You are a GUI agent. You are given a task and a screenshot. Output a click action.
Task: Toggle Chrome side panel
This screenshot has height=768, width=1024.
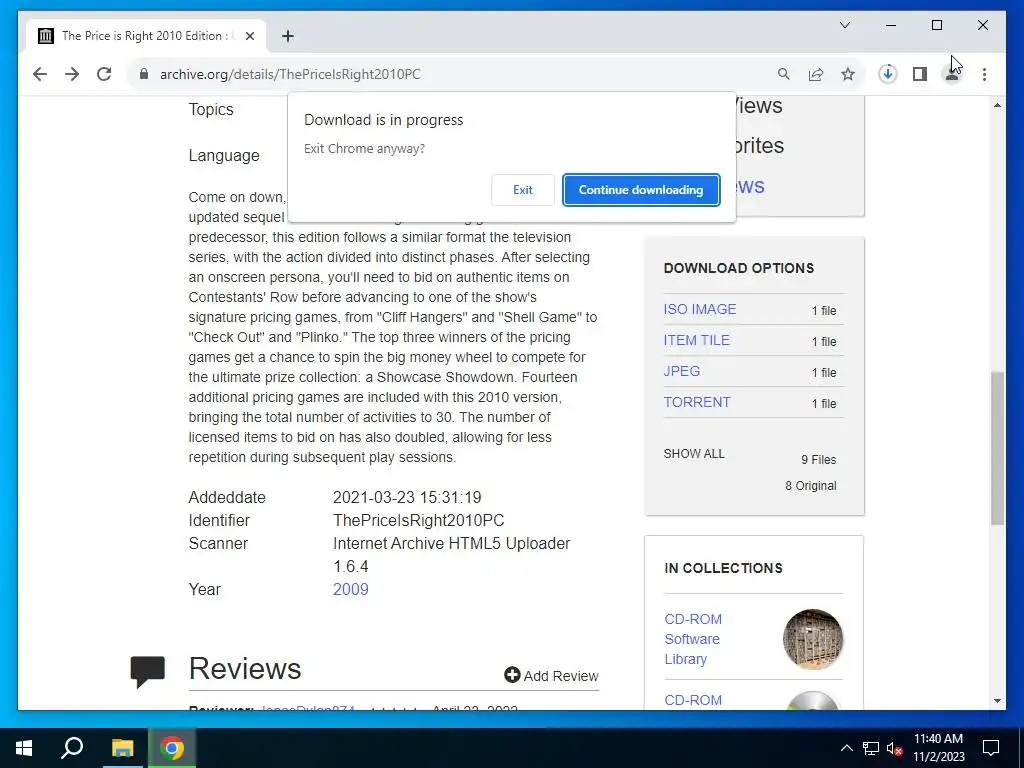tap(920, 74)
